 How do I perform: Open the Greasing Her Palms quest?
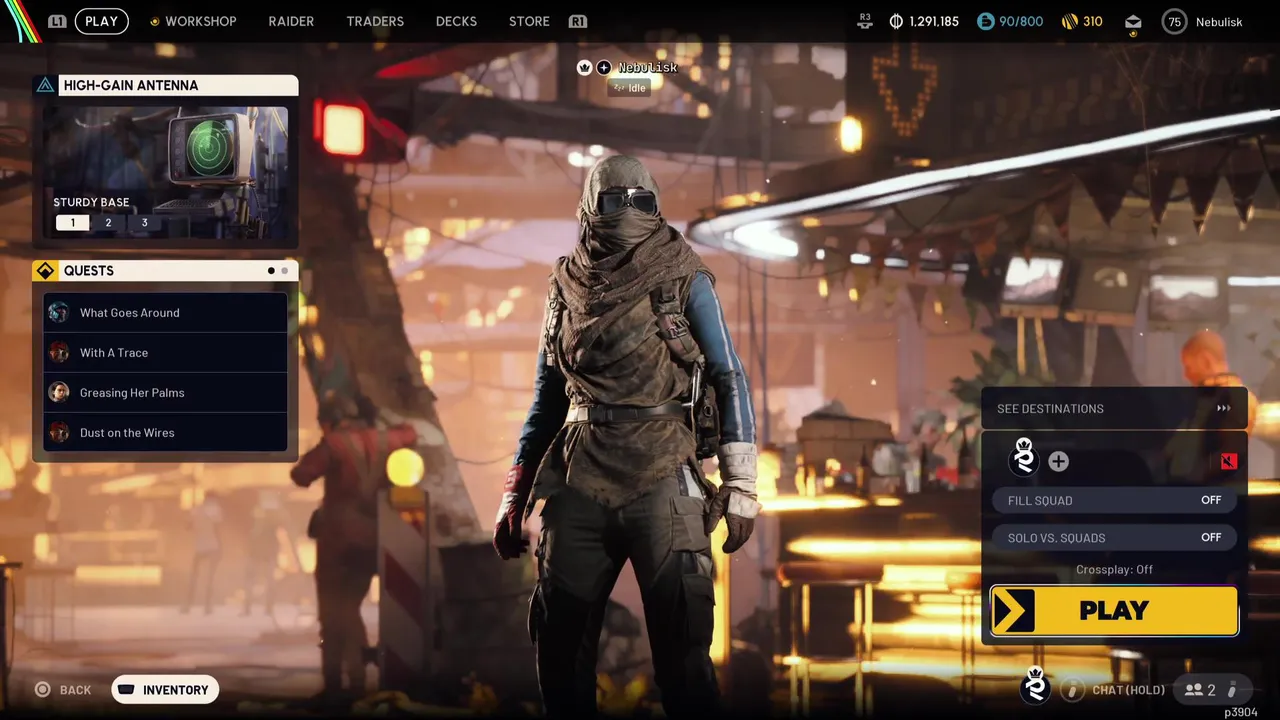tap(165, 392)
